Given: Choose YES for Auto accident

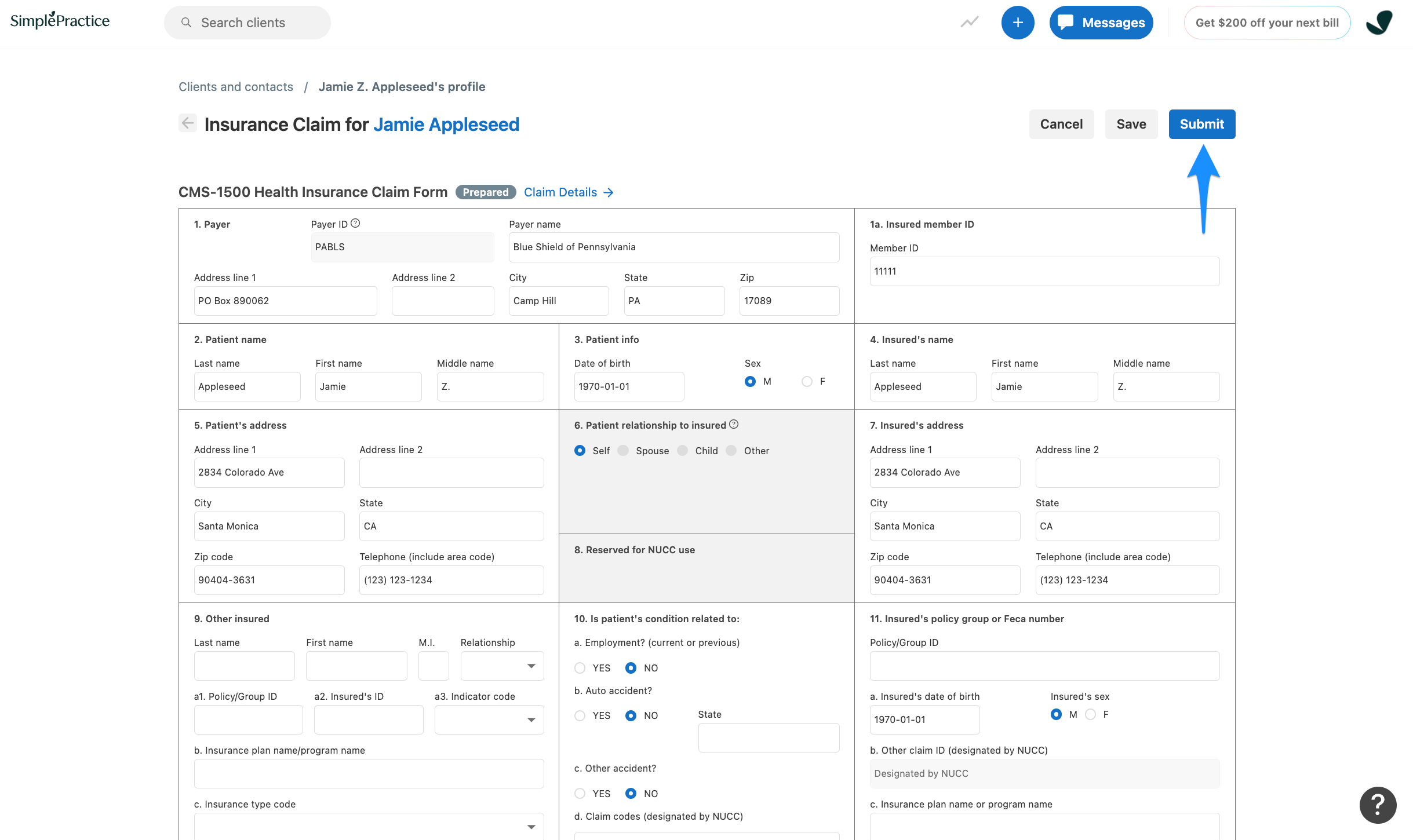Looking at the screenshot, I should (x=580, y=715).
